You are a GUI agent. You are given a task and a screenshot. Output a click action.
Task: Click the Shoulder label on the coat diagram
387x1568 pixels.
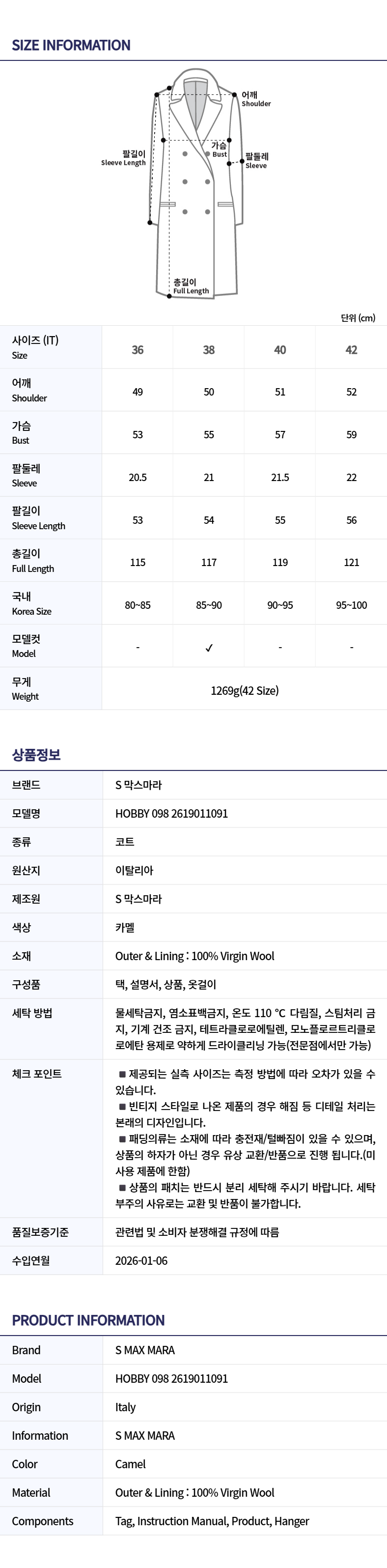pos(255,99)
